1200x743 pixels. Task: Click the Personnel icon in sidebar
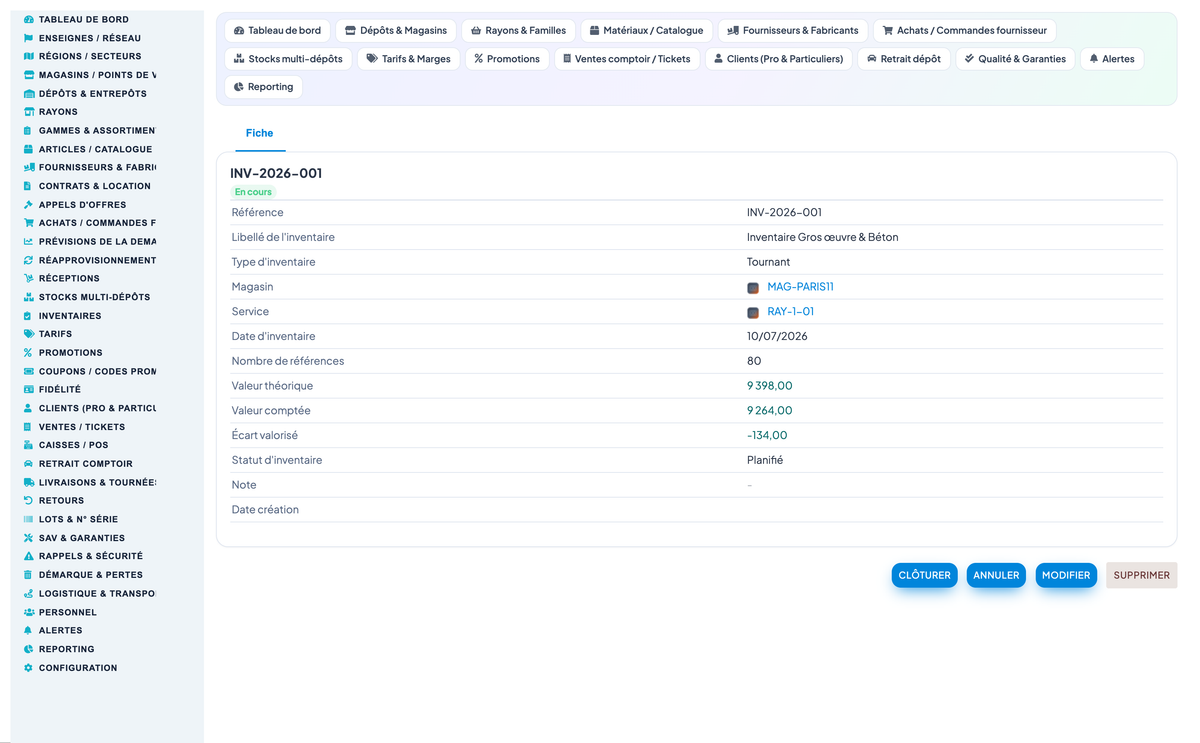point(29,612)
